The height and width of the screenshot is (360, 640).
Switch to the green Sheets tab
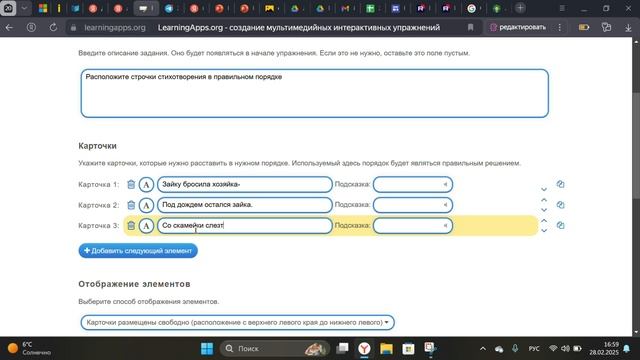point(370,8)
